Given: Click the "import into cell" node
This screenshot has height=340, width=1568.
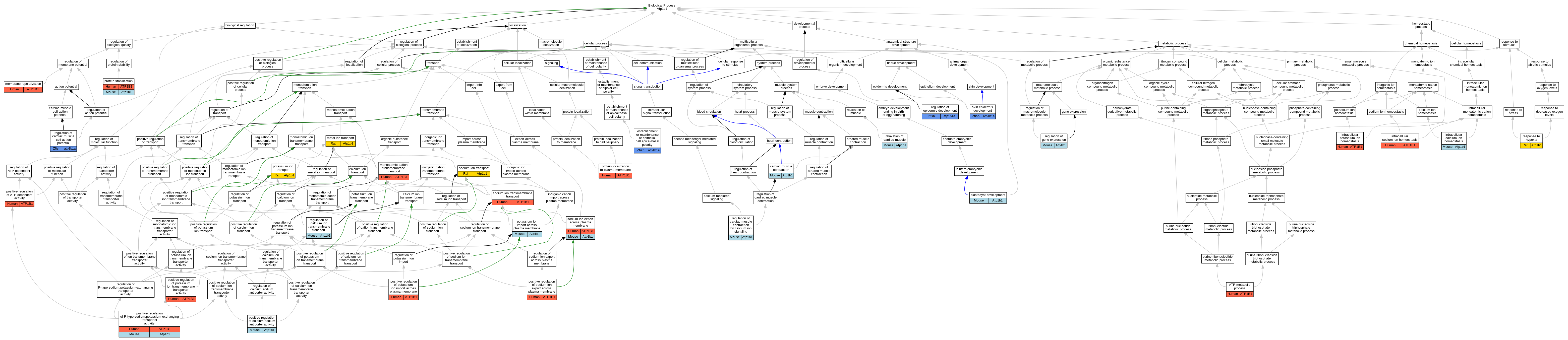Looking at the screenshot, I should 474,86.
